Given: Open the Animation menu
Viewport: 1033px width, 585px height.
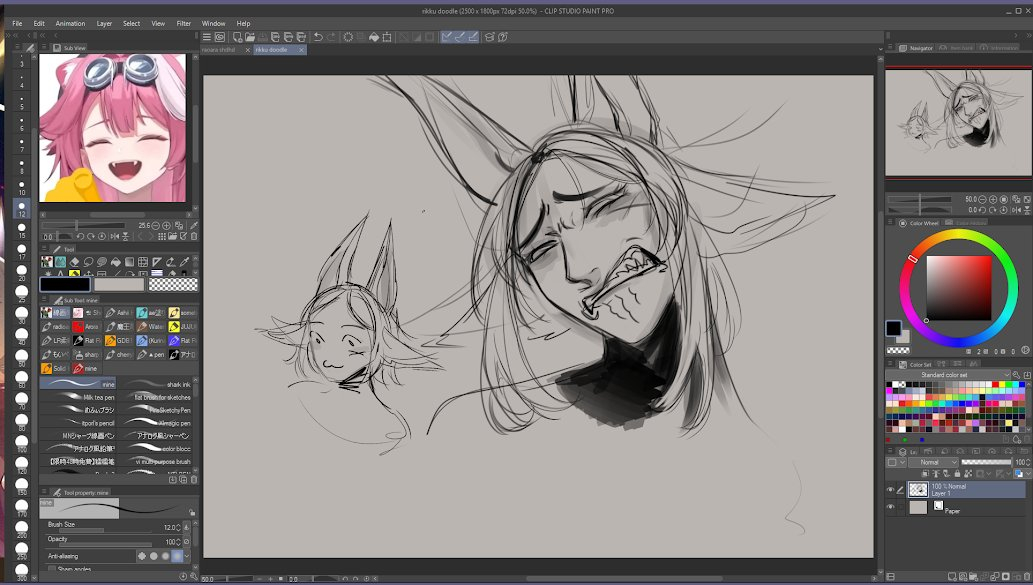Looking at the screenshot, I should point(70,23).
